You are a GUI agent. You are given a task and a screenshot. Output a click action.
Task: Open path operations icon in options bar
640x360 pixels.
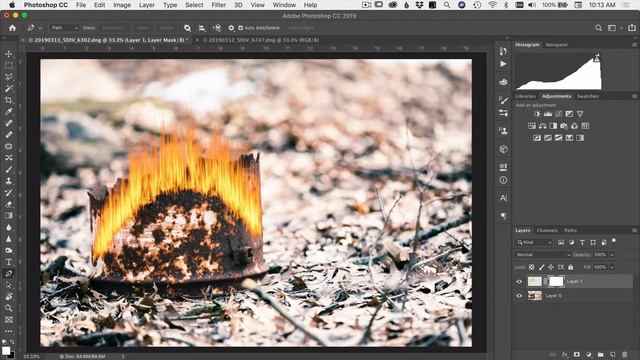coord(187,28)
